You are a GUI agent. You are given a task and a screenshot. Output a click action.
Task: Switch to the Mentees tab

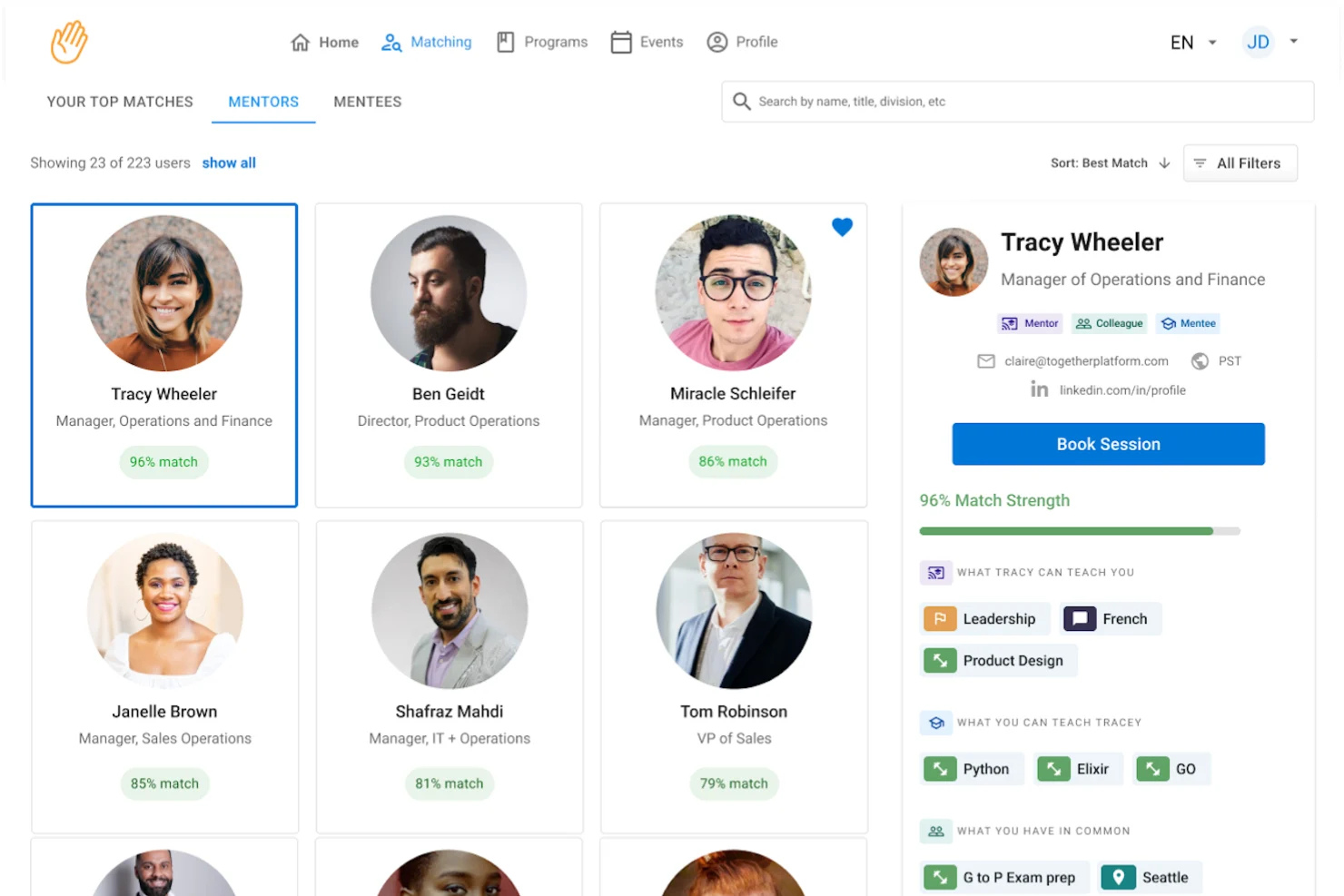pyautogui.click(x=368, y=102)
